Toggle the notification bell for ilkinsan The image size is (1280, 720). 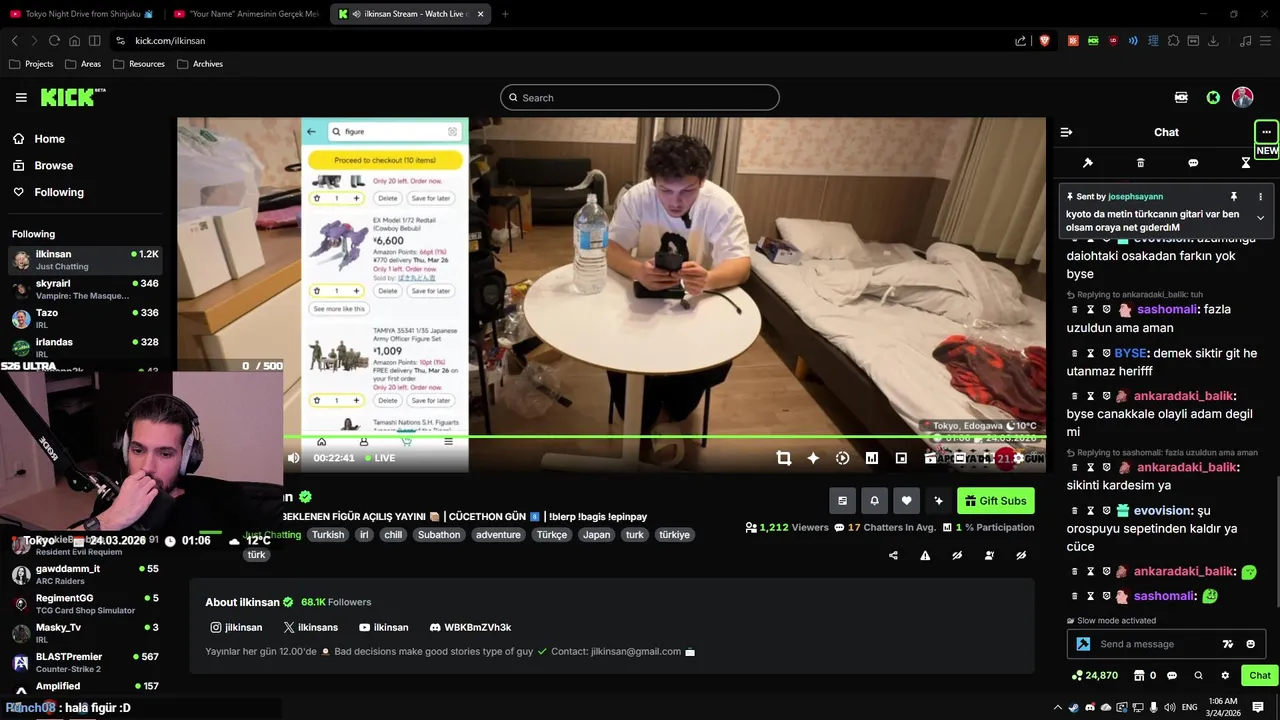[x=874, y=501]
